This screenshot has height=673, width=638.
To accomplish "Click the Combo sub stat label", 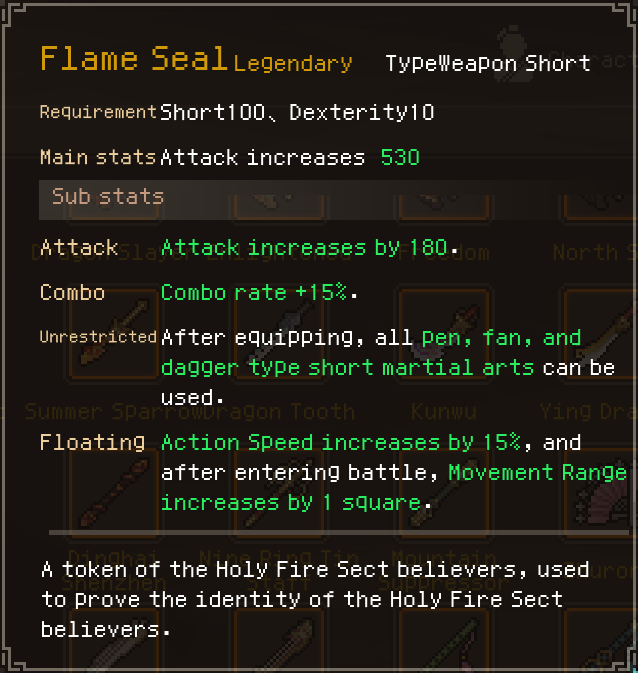I will pos(72,293).
